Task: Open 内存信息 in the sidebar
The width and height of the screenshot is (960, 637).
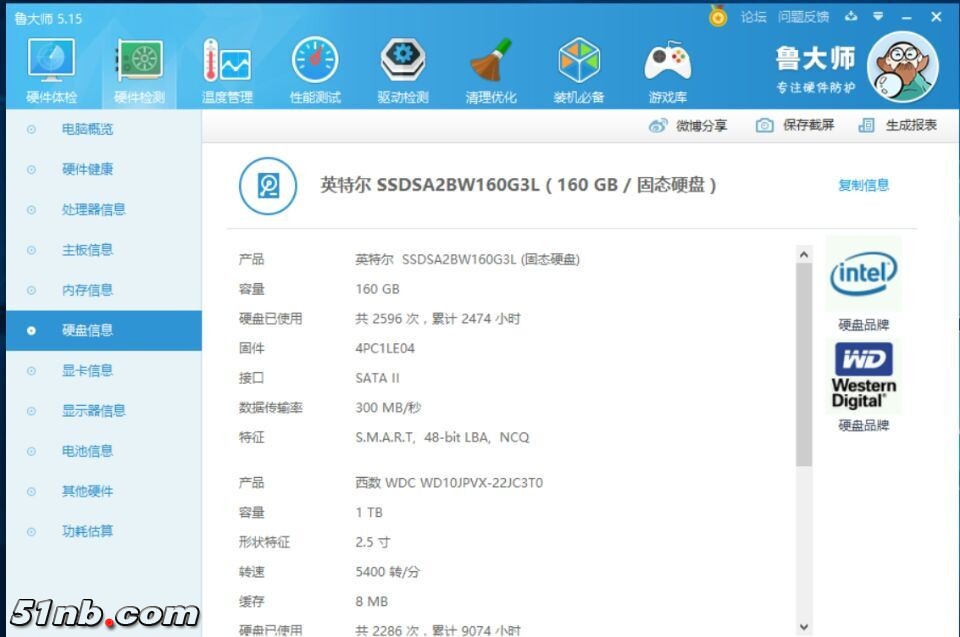Action: tap(87, 290)
